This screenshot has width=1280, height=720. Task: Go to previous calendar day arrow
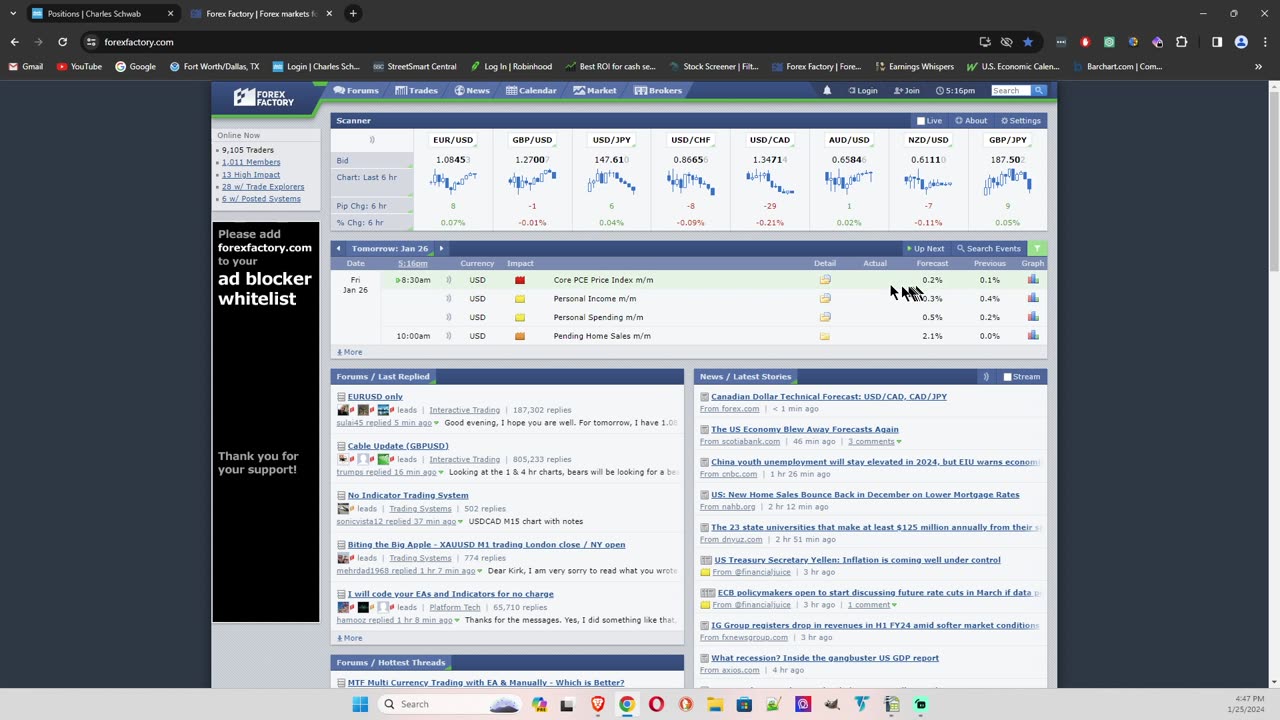pyautogui.click(x=339, y=248)
